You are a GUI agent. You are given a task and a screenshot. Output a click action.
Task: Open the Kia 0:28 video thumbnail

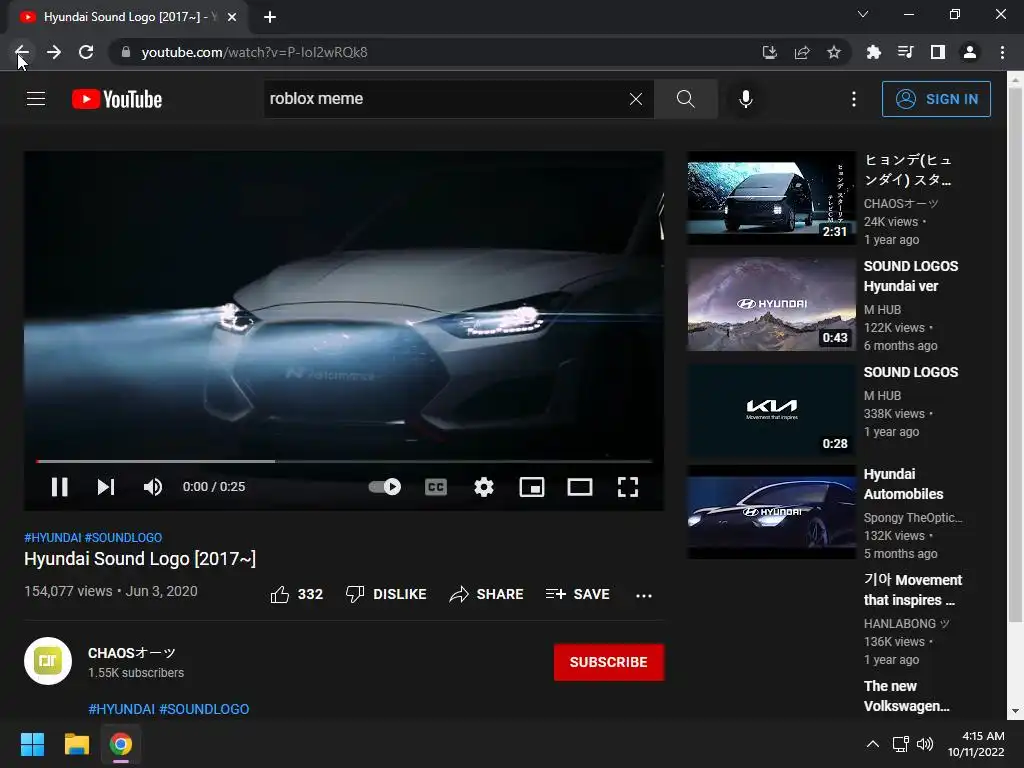[x=771, y=410]
